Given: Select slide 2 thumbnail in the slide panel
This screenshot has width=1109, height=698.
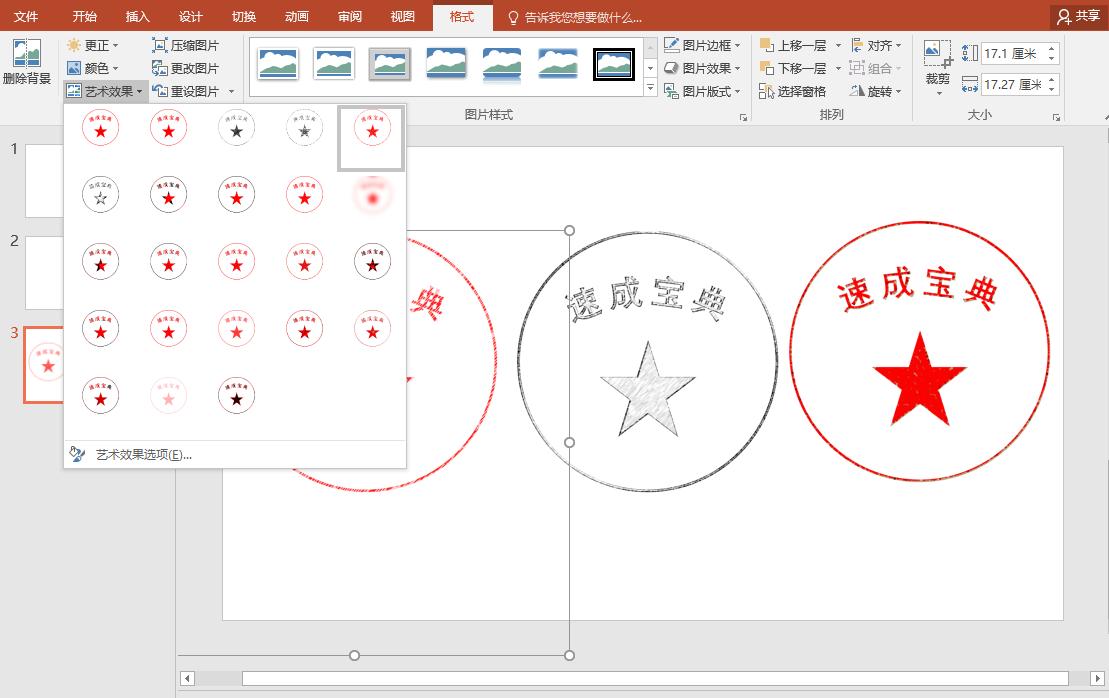Looking at the screenshot, I should point(44,272).
